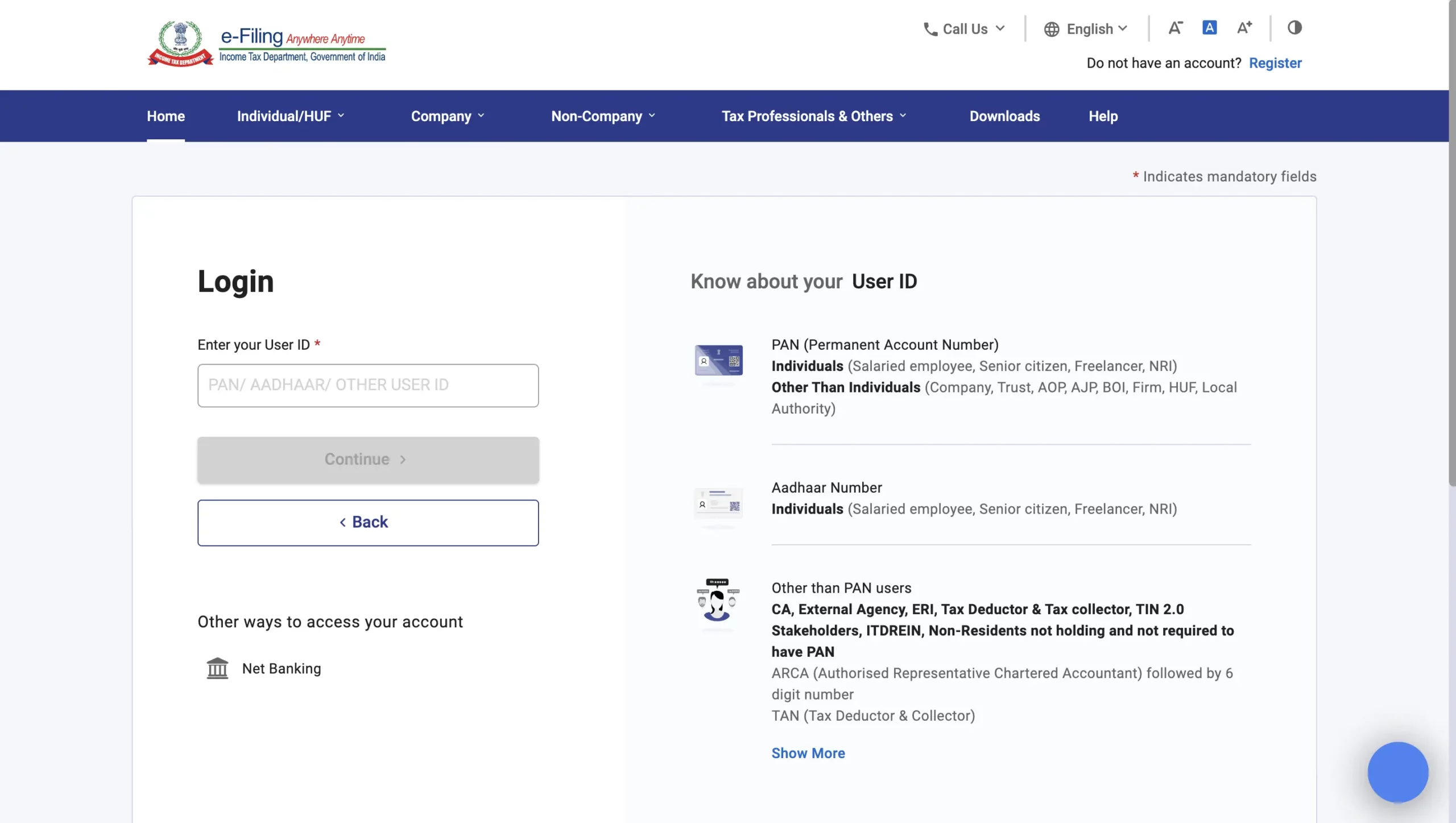Click the Aadhaar card illustration icon

tap(718, 503)
